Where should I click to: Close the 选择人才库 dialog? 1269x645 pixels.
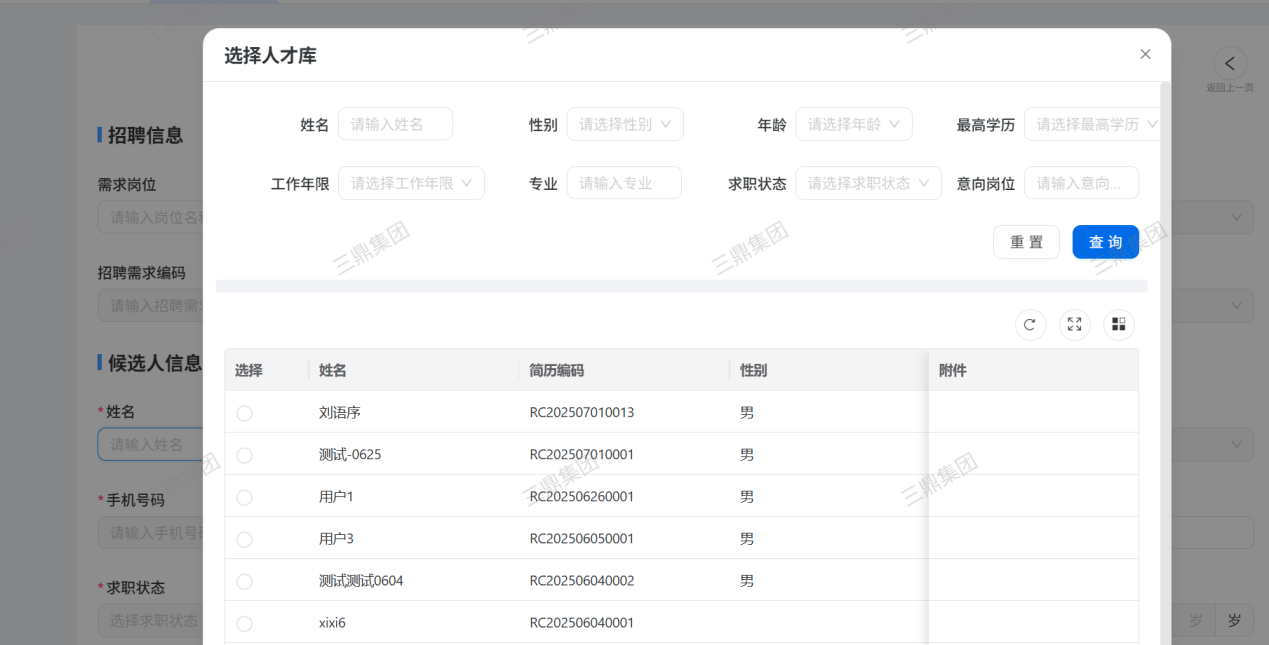pos(1145,54)
